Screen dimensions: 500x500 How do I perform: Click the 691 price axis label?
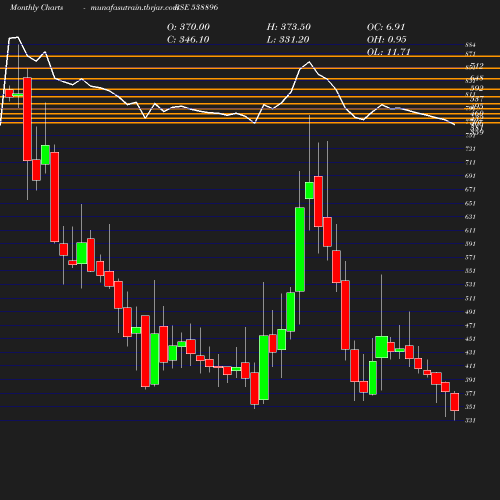tap(470, 176)
